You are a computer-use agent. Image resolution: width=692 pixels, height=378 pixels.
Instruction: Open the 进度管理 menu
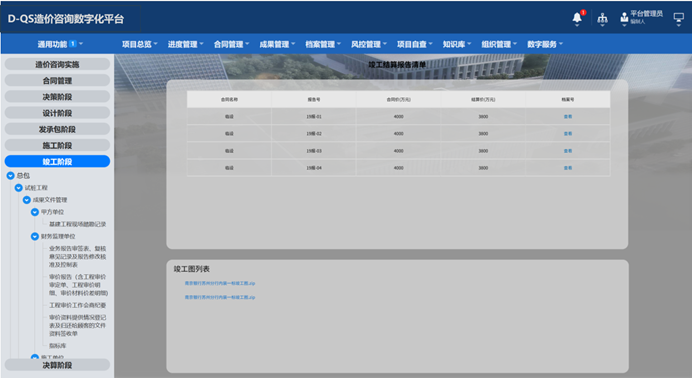pyautogui.click(x=185, y=44)
